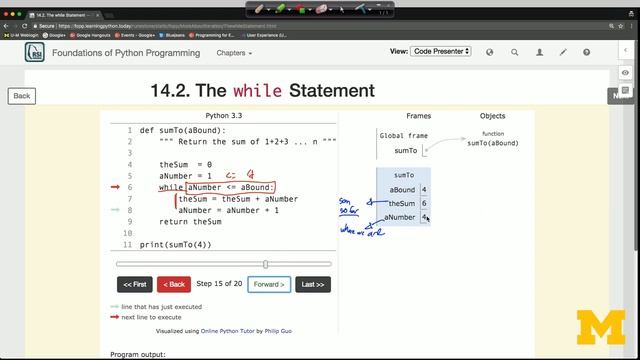Select the 14.2 The while Statement browser tab
This screenshot has height=360, width=640.
pos(63,15)
